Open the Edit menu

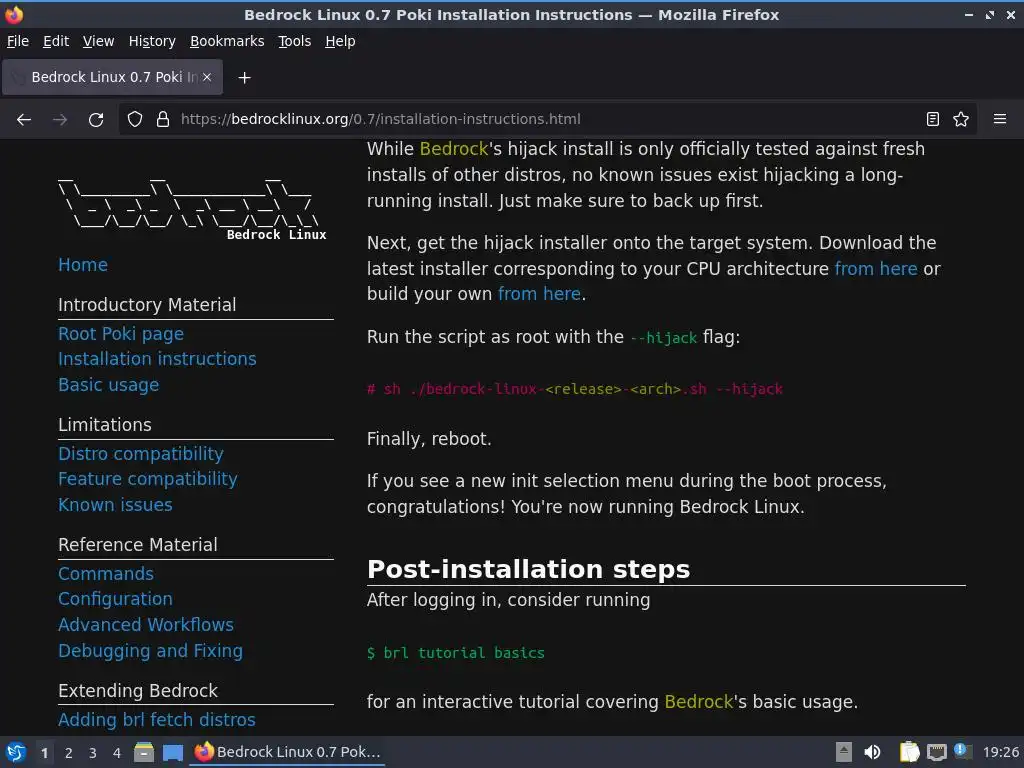tap(56, 41)
